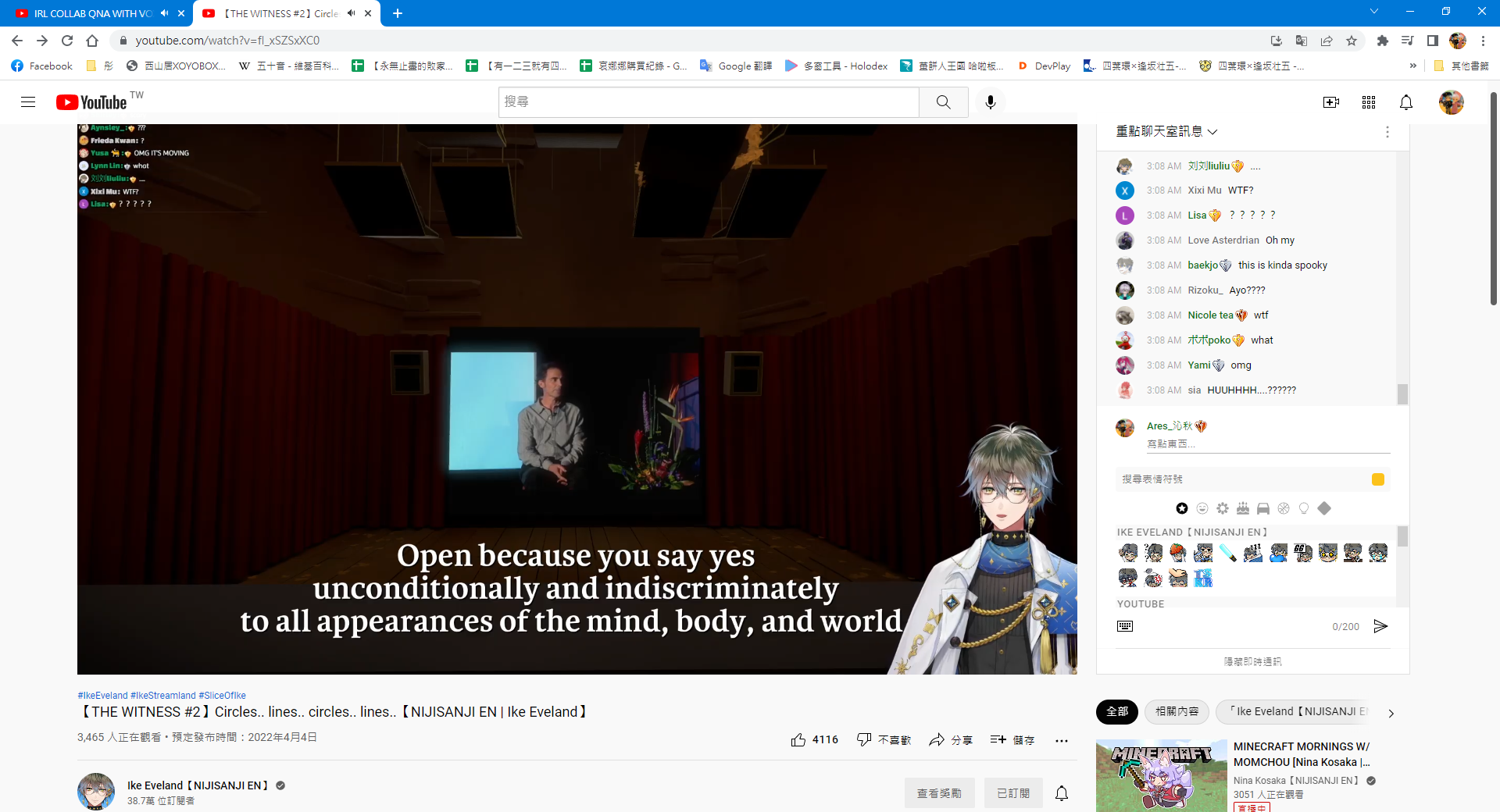Mute the IRL COLLAB QNA tab audio

click(x=165, y=13)
